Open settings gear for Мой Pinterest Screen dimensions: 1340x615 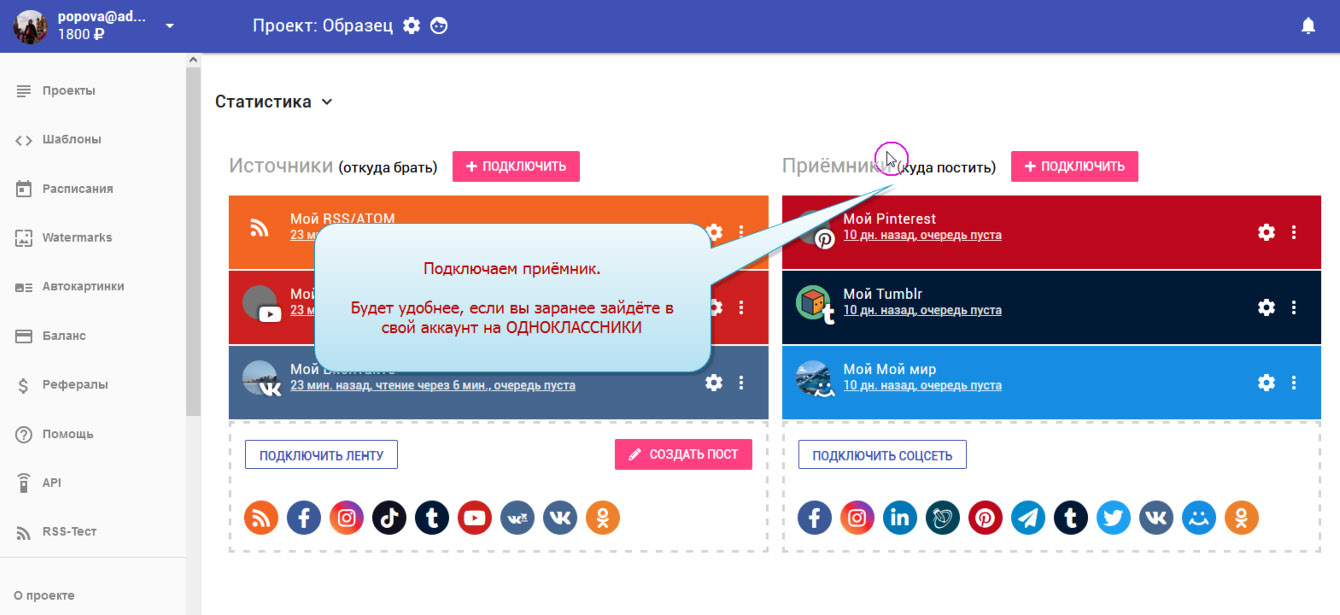coord(1266,232)
